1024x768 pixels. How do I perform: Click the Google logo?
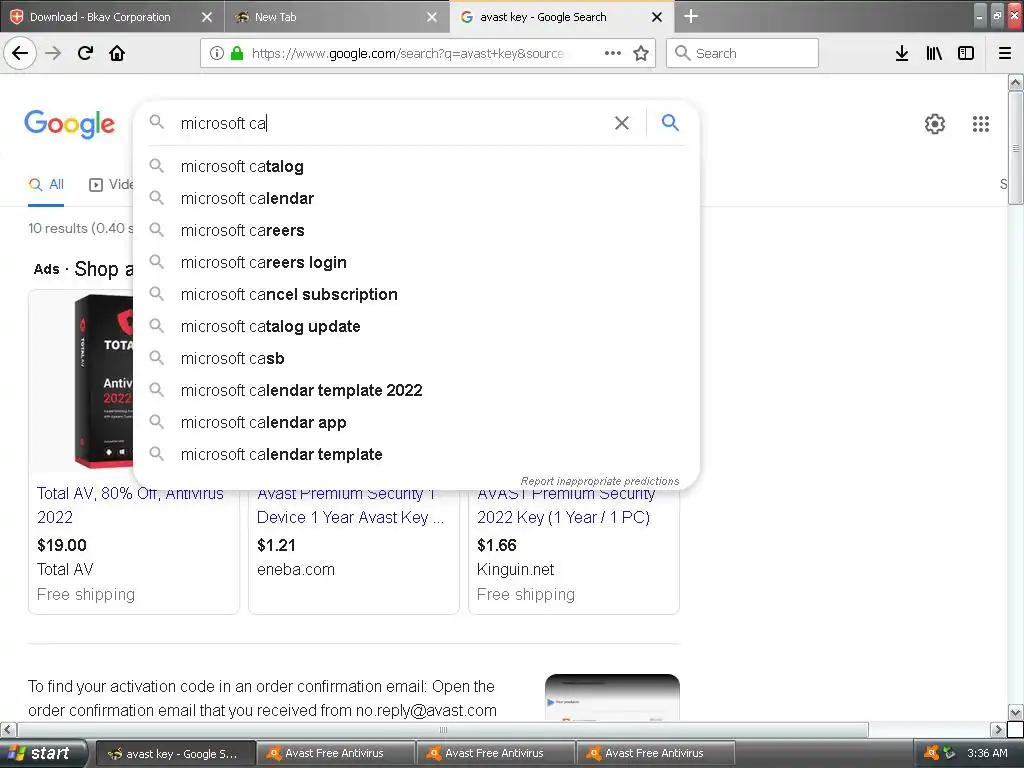[69, 123]
